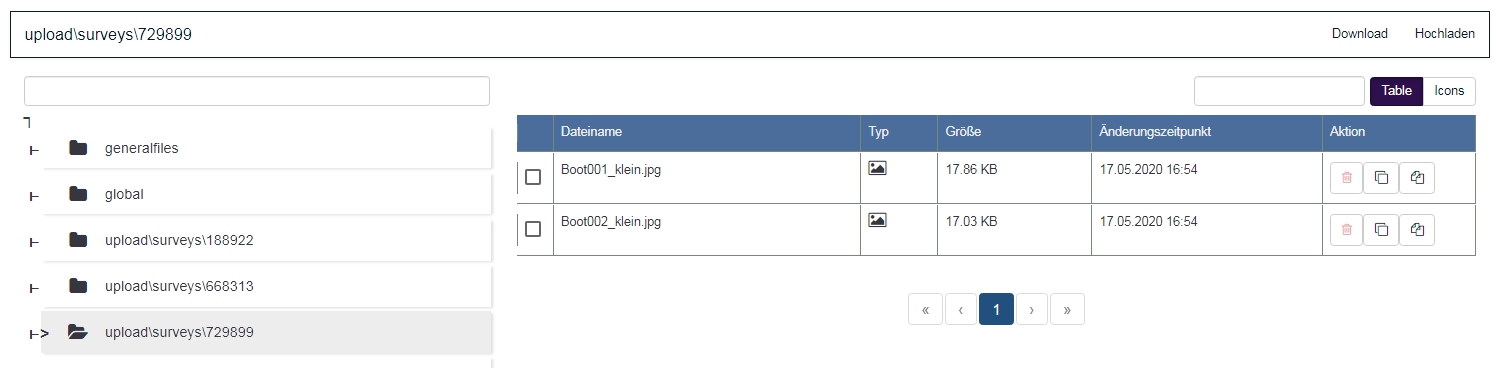Image resolution: width=1496 pixels, height=368 pixels.
Task: Copy the Boot002_klein.jpg file
Action: pyautogui.click(x=1381, y=229)
